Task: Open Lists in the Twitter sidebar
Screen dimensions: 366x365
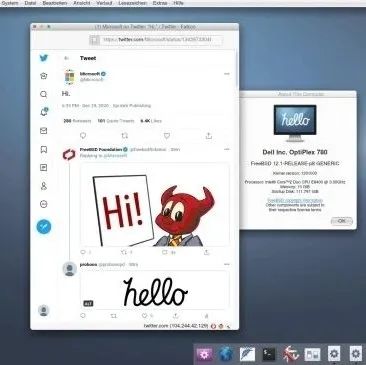Action: pos(44,167)
